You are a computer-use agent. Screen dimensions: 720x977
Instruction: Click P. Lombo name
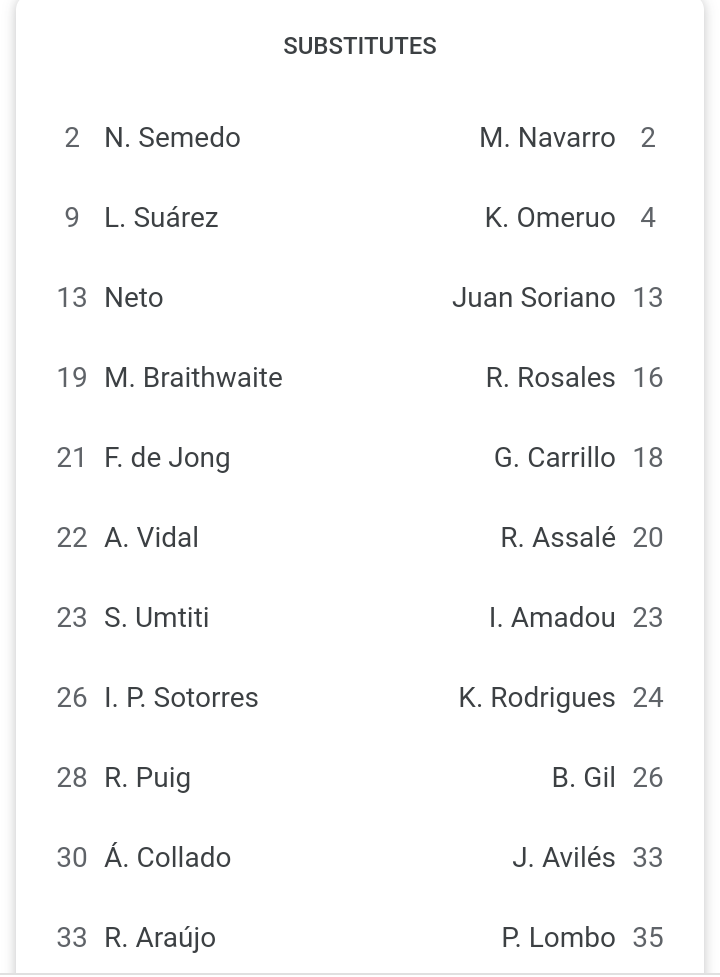coord(559,937)
